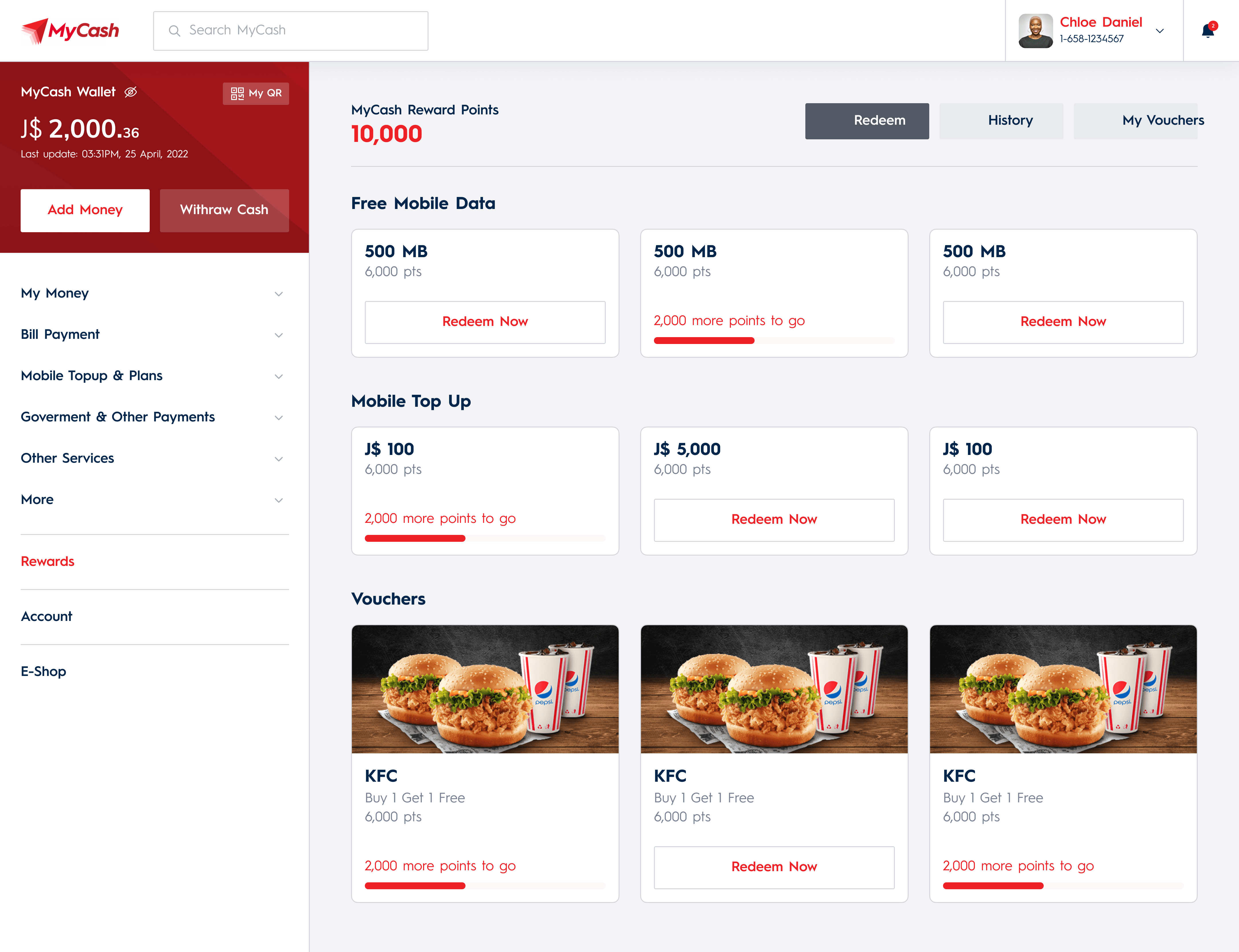
Task: Expand Goverment & Other Payments
Action: 152,417
